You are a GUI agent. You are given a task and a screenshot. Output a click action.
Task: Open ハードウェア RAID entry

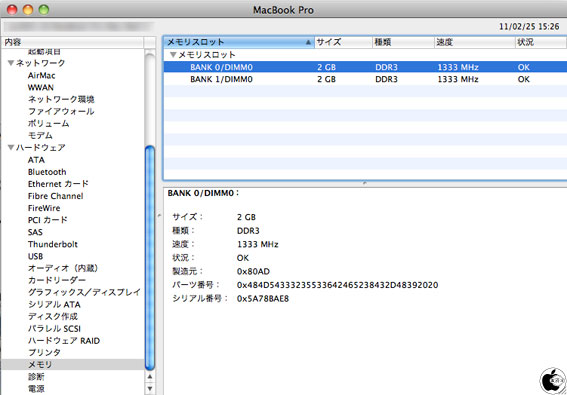64,341
